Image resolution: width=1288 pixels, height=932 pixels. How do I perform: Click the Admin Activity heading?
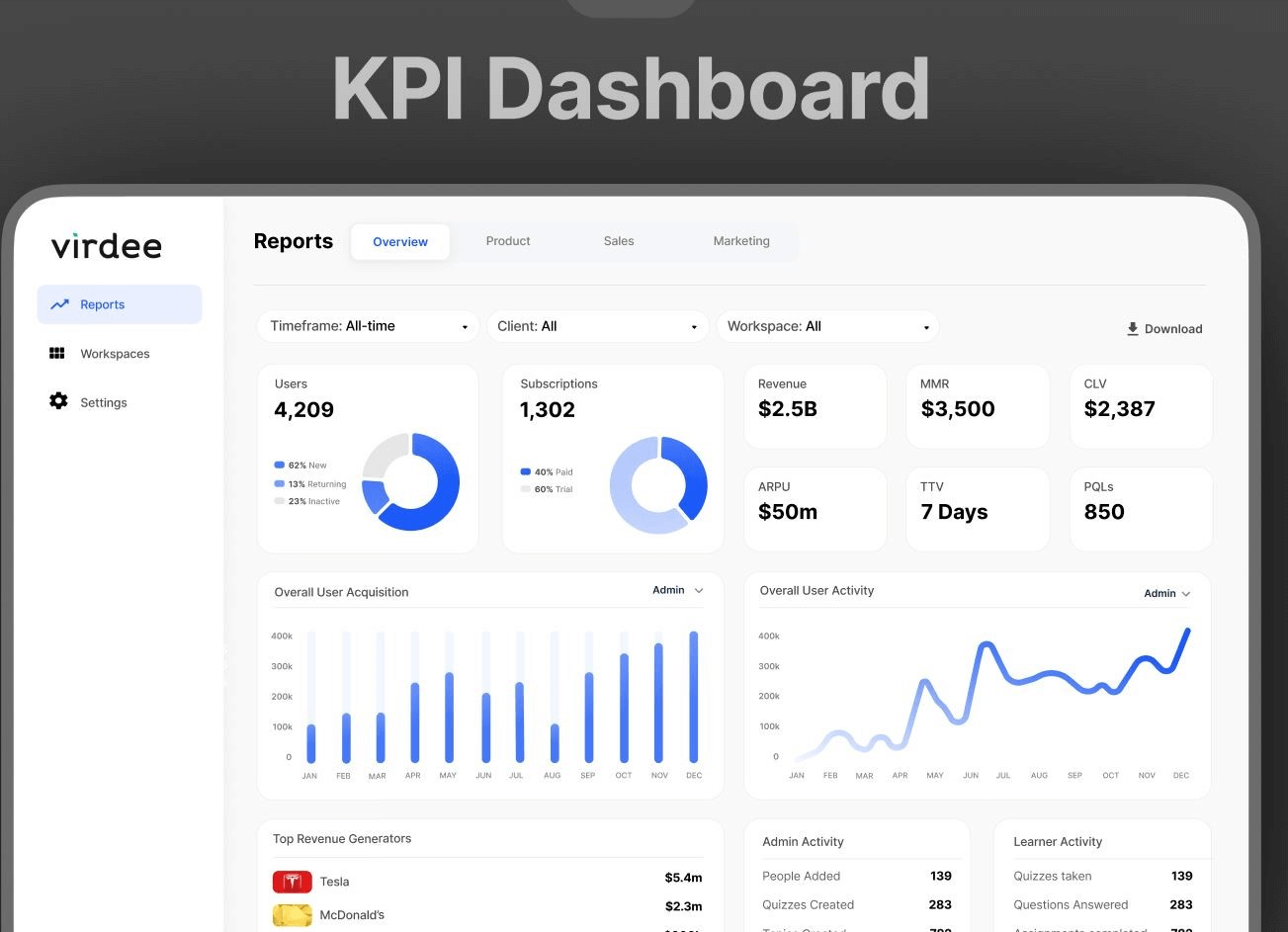pyautogui.click(x=803, y=842)
